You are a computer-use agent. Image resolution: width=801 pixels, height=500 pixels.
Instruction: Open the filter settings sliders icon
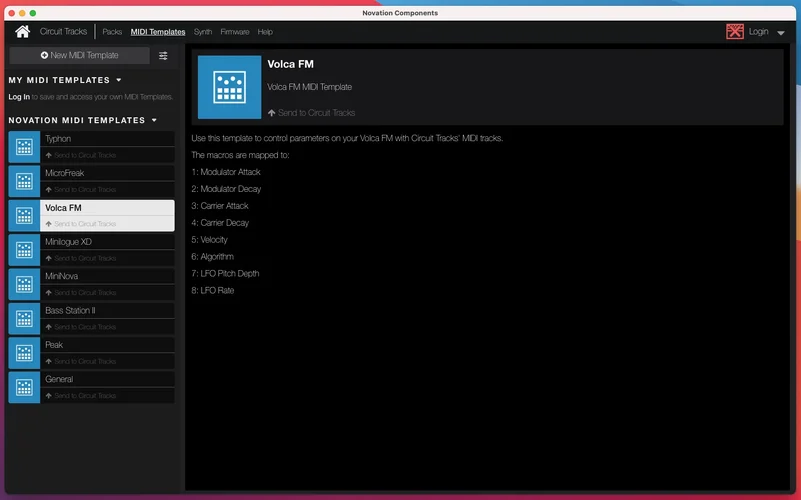[164, 56]
